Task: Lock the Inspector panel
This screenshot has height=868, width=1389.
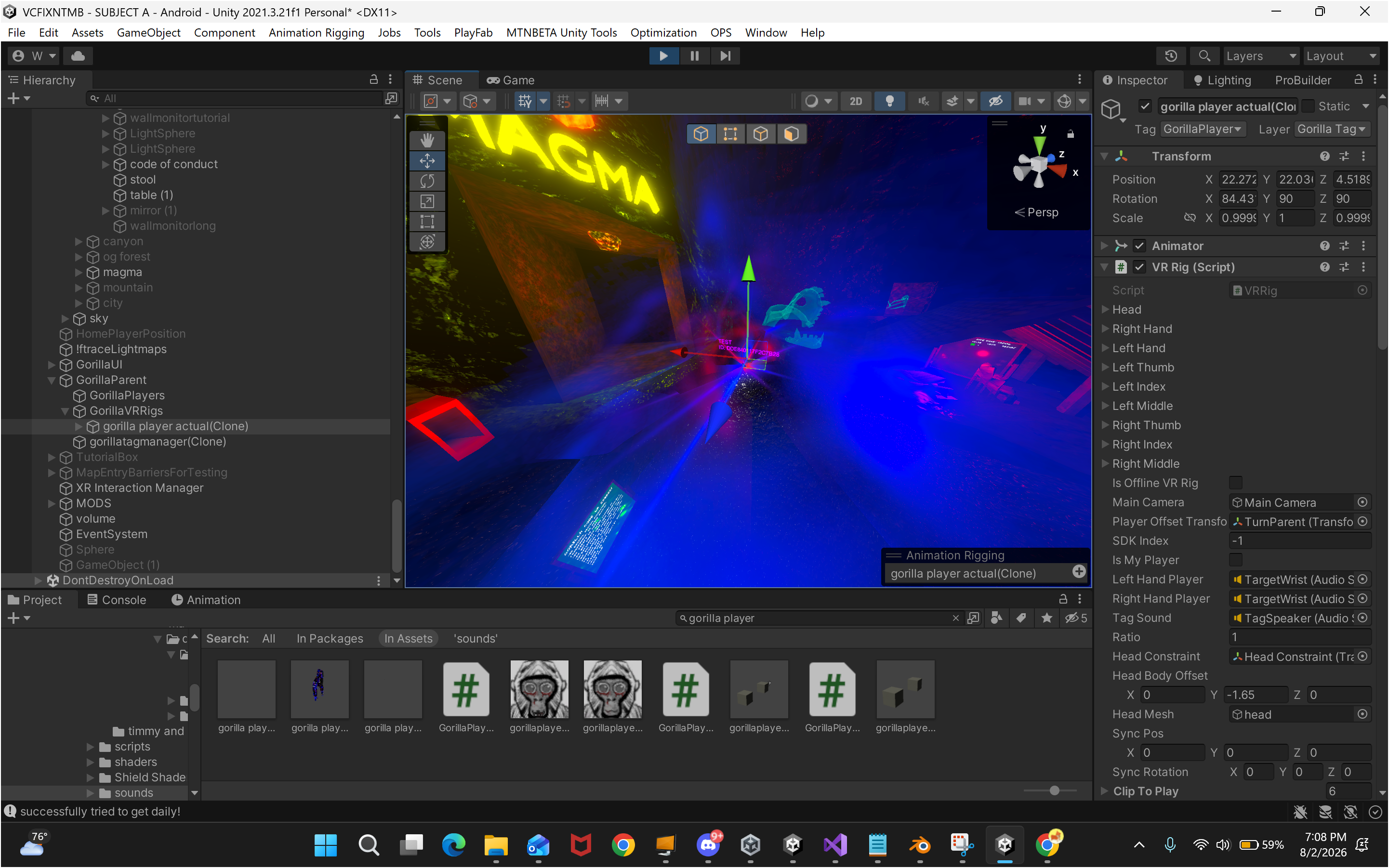Action: [1358, 79]
